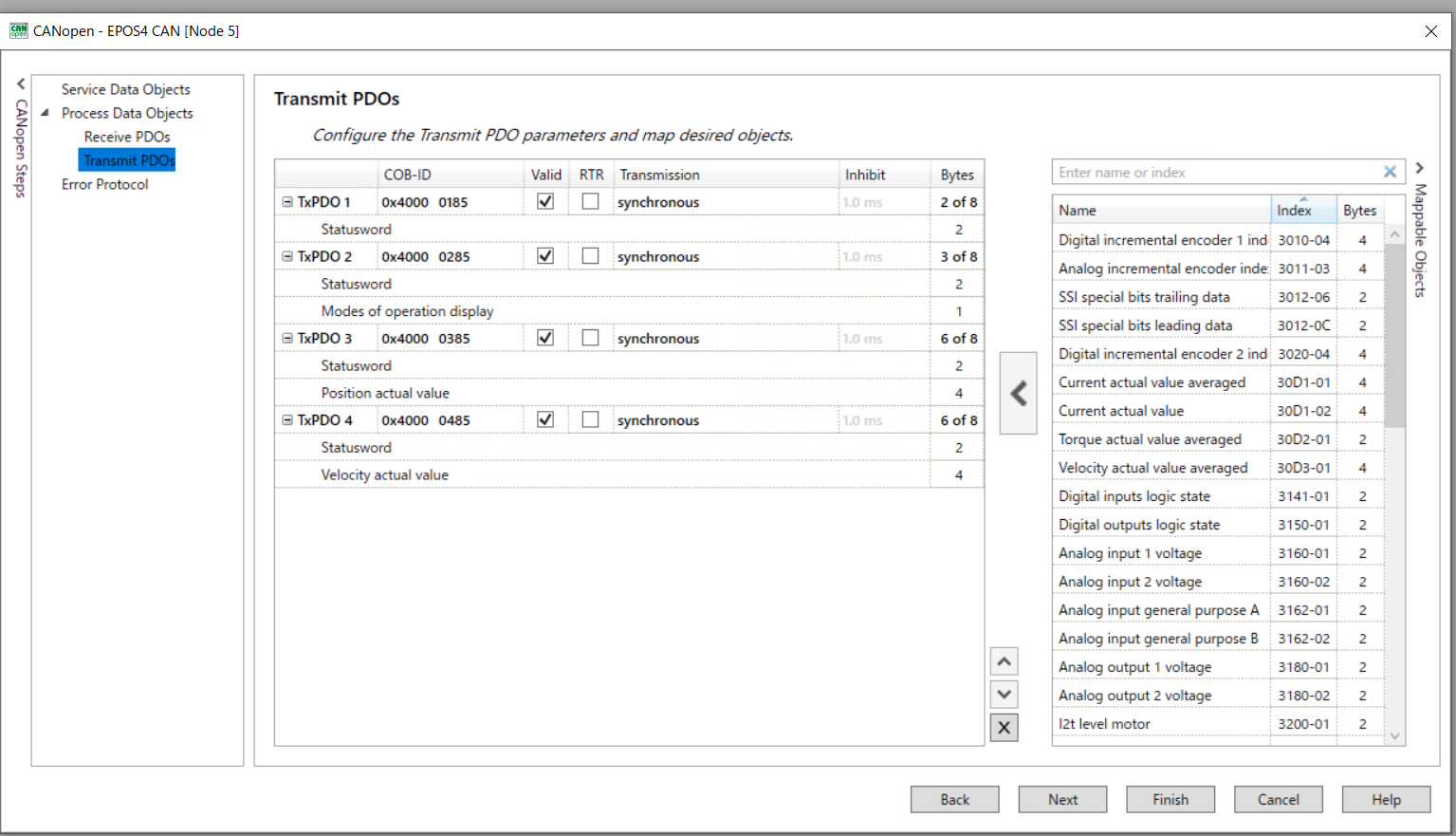Sort mappable objects by Bytes column

click(x=1359, y=210)
